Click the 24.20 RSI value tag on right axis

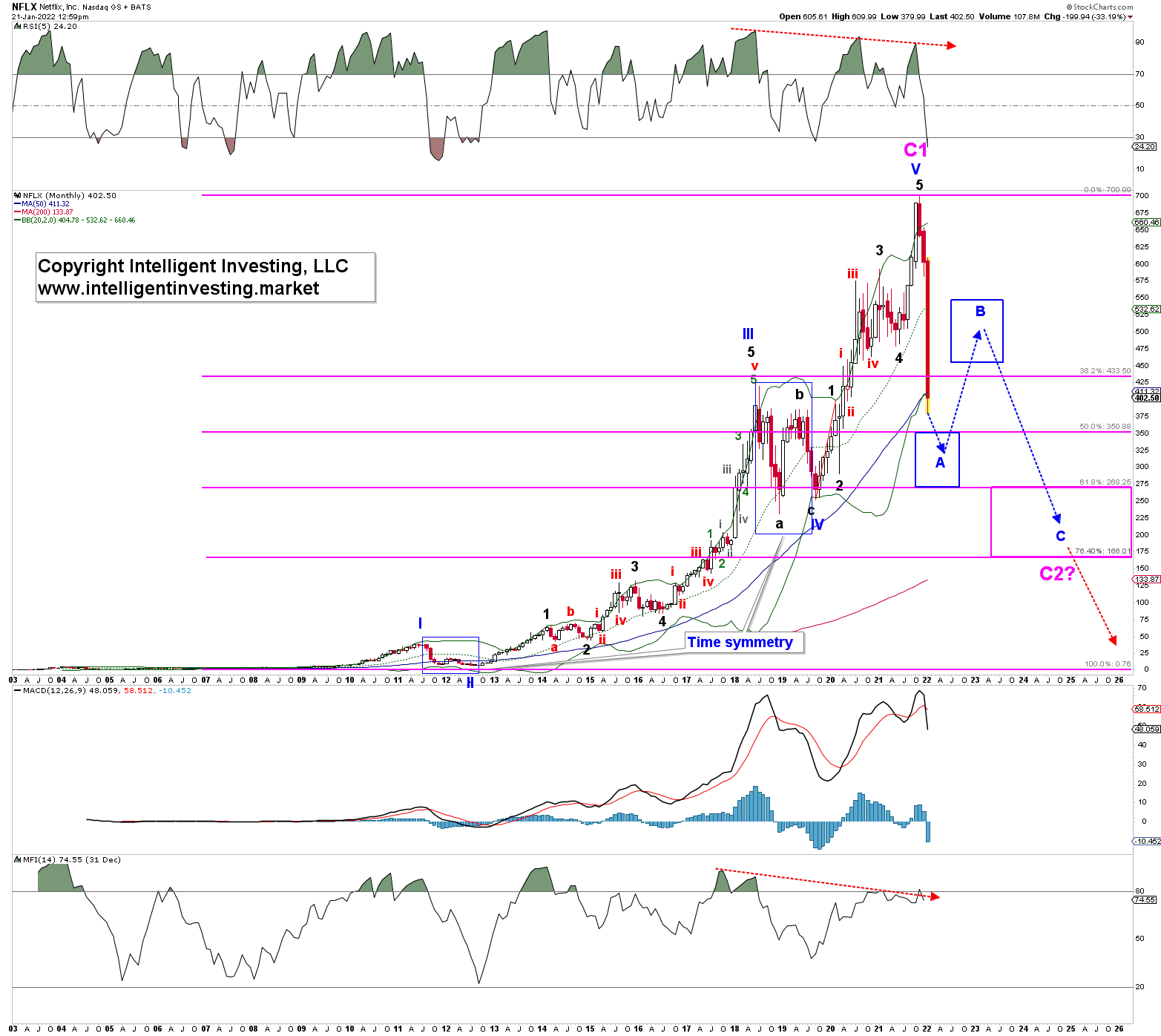point(1145,146)
